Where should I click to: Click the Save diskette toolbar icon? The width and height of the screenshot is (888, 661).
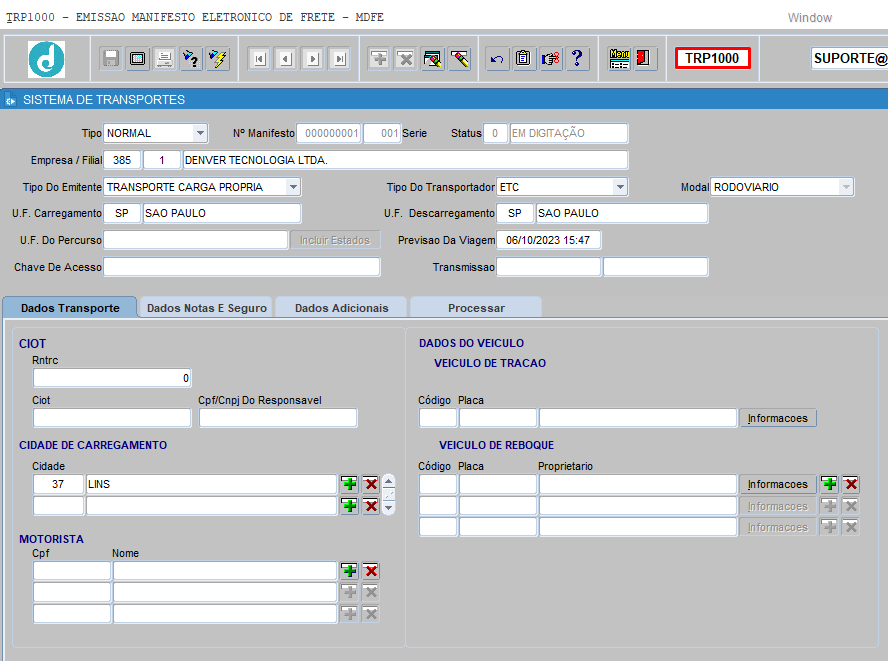[x=110, y=58]
